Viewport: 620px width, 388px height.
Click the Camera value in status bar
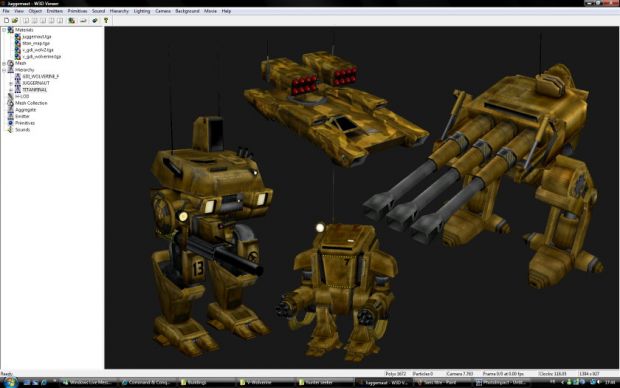(460, 374)
